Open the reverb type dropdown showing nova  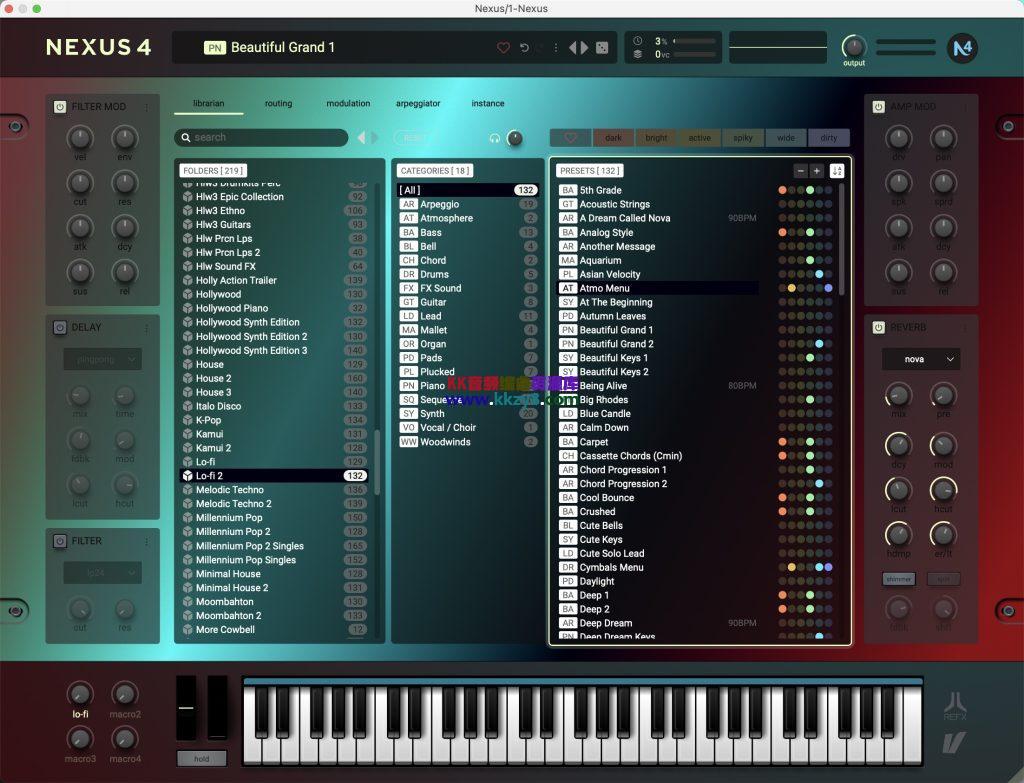920,359
